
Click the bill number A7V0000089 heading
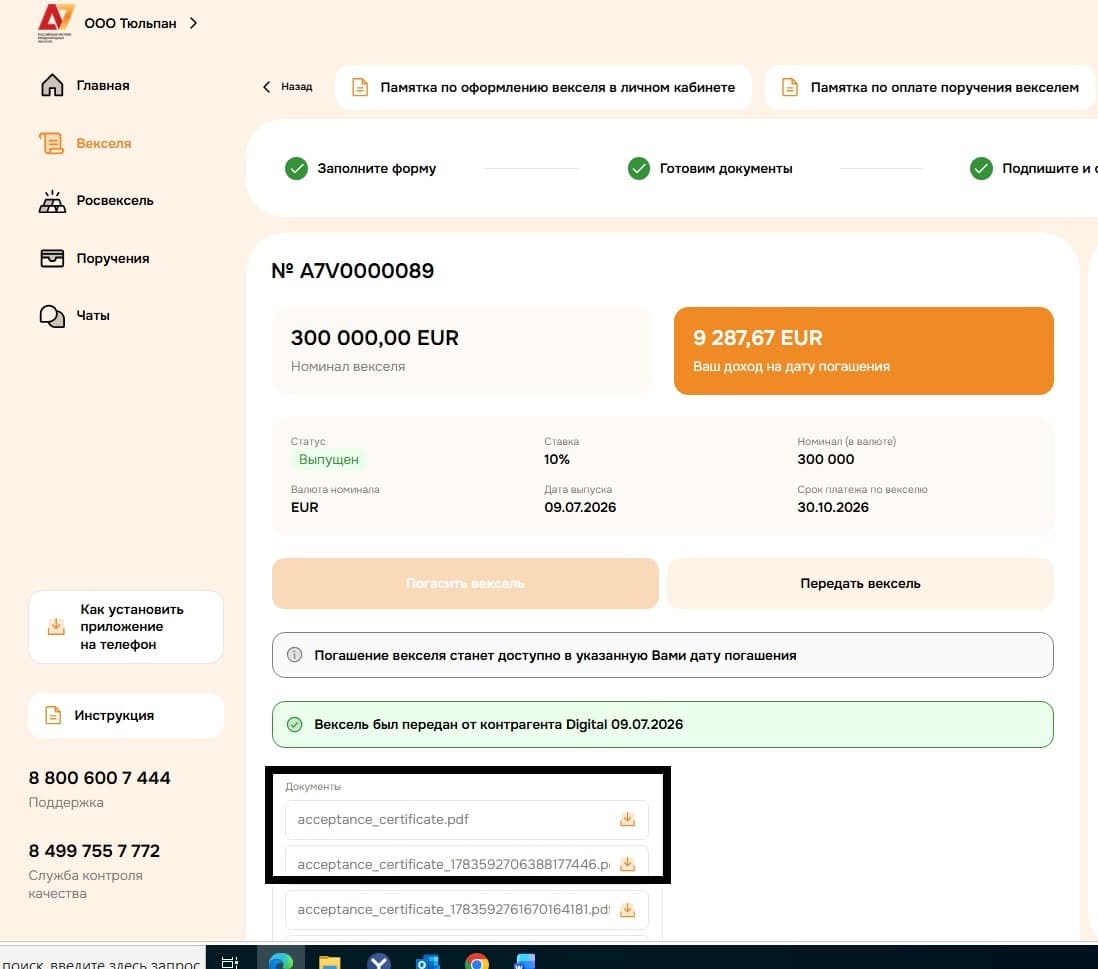pyautogui.click(x=353, y=270)
